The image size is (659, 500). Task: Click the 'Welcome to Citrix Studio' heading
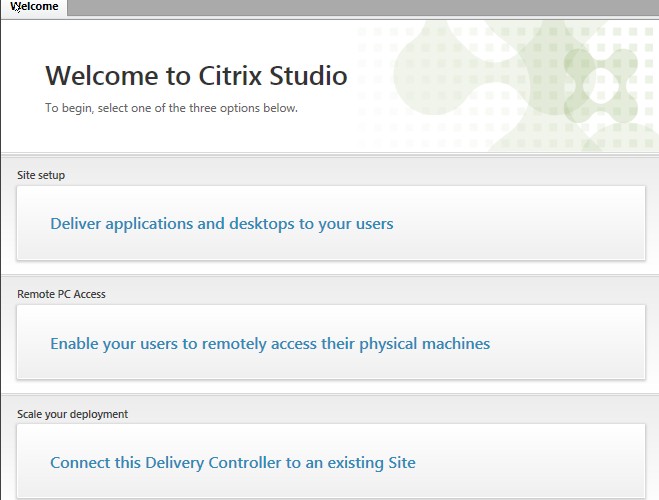point(196,76)
